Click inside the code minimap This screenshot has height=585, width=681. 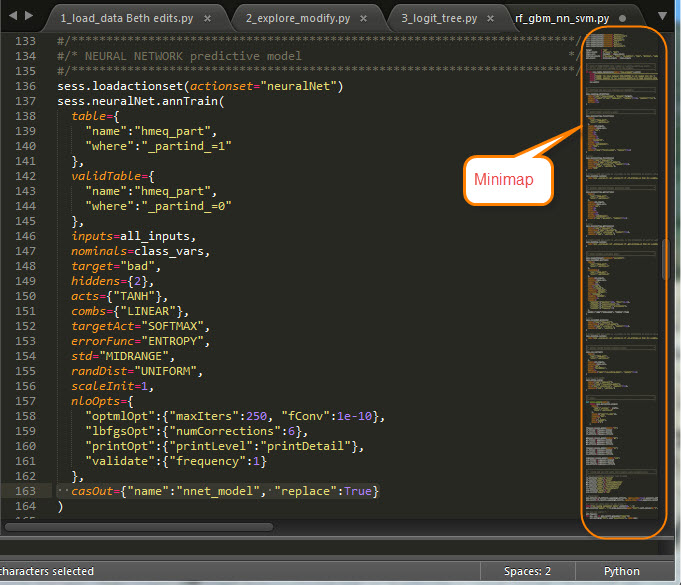[x=620, y=300]
